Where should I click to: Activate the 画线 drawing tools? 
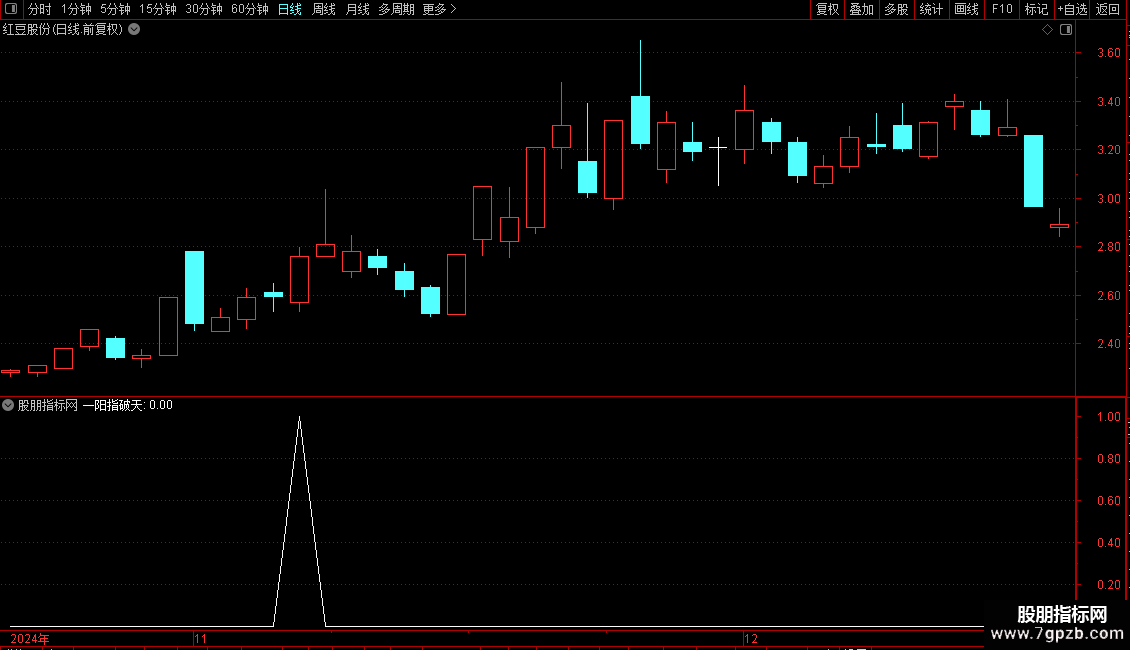pos(966,9)
